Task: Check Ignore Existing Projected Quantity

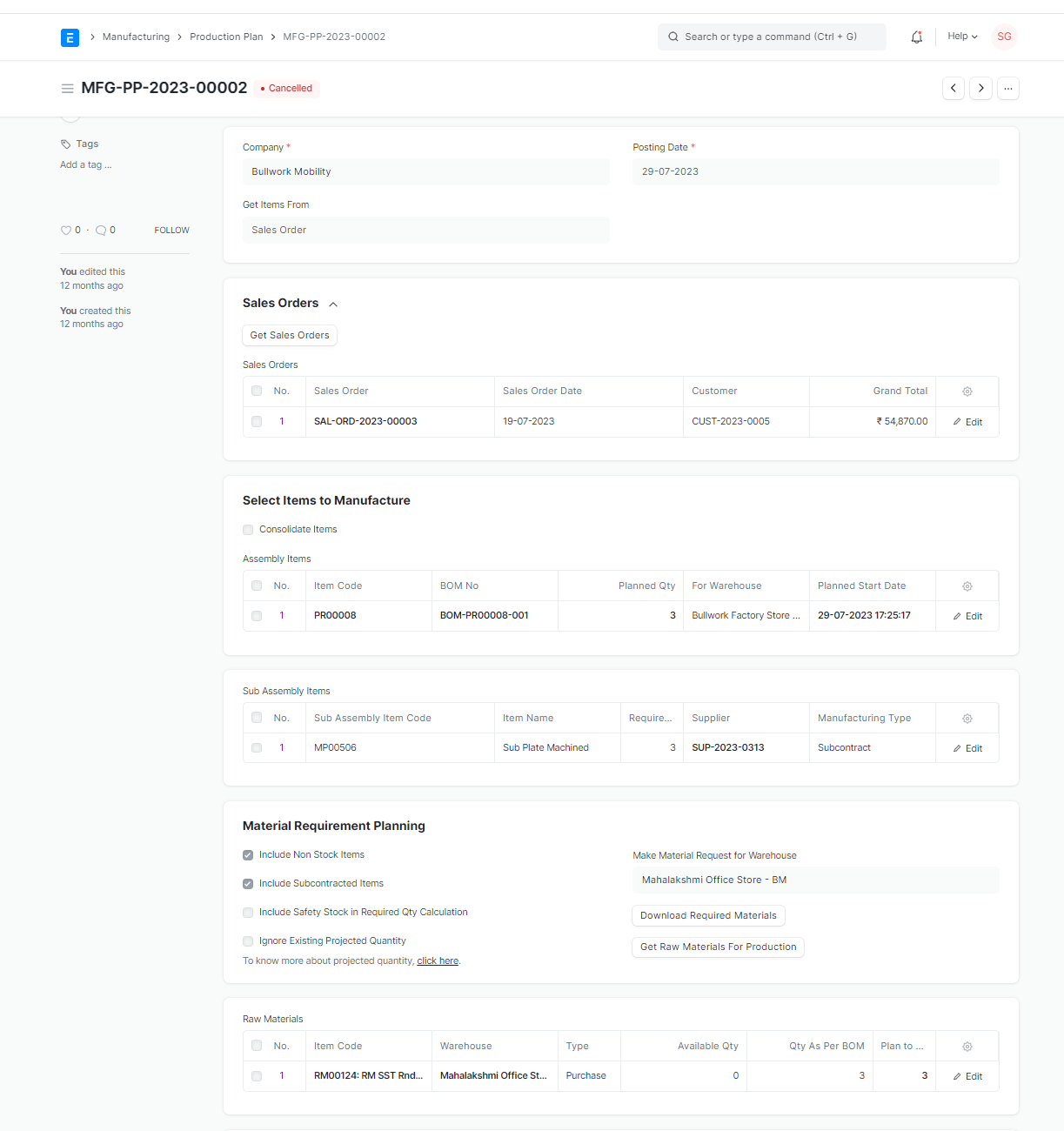Action: click(248, 941)
